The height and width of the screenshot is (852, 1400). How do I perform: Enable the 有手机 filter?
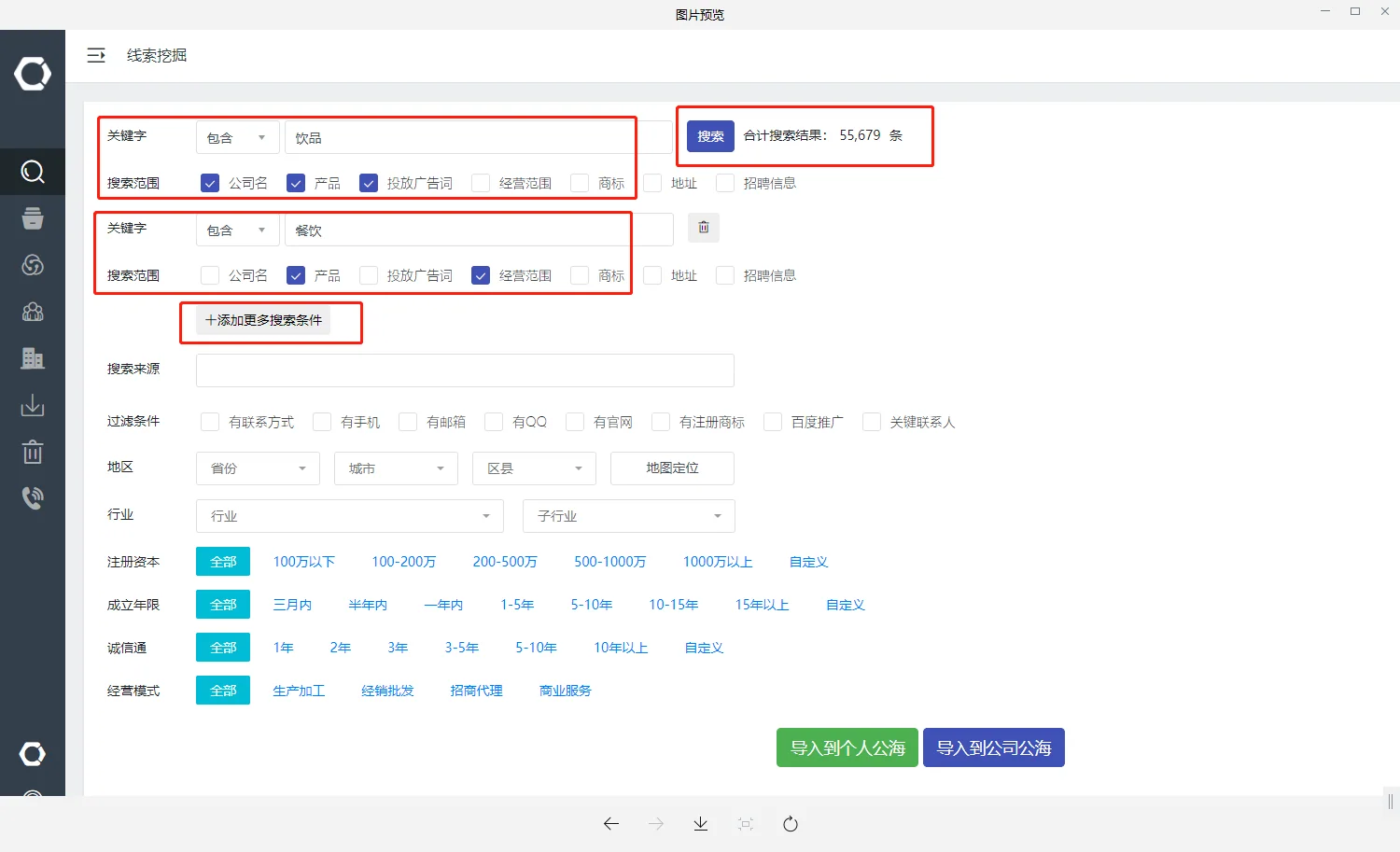322,422
